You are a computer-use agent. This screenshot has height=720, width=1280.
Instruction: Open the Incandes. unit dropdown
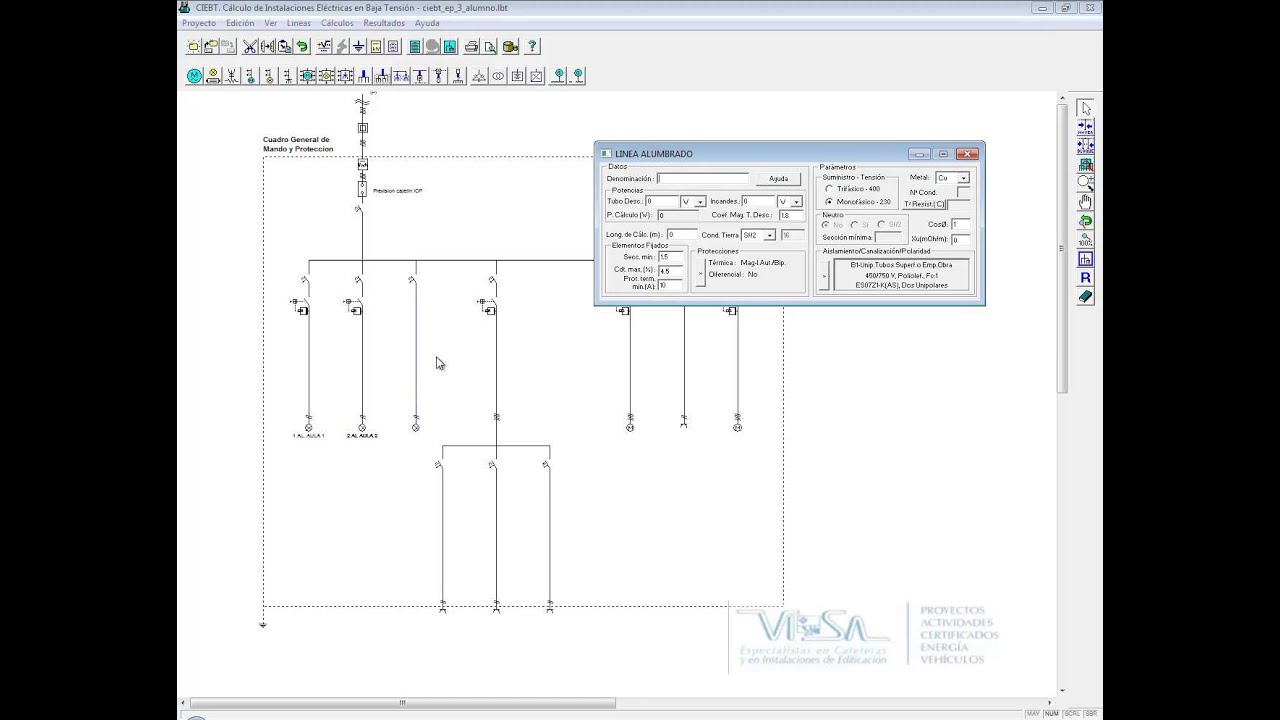[x=796, y=202]
